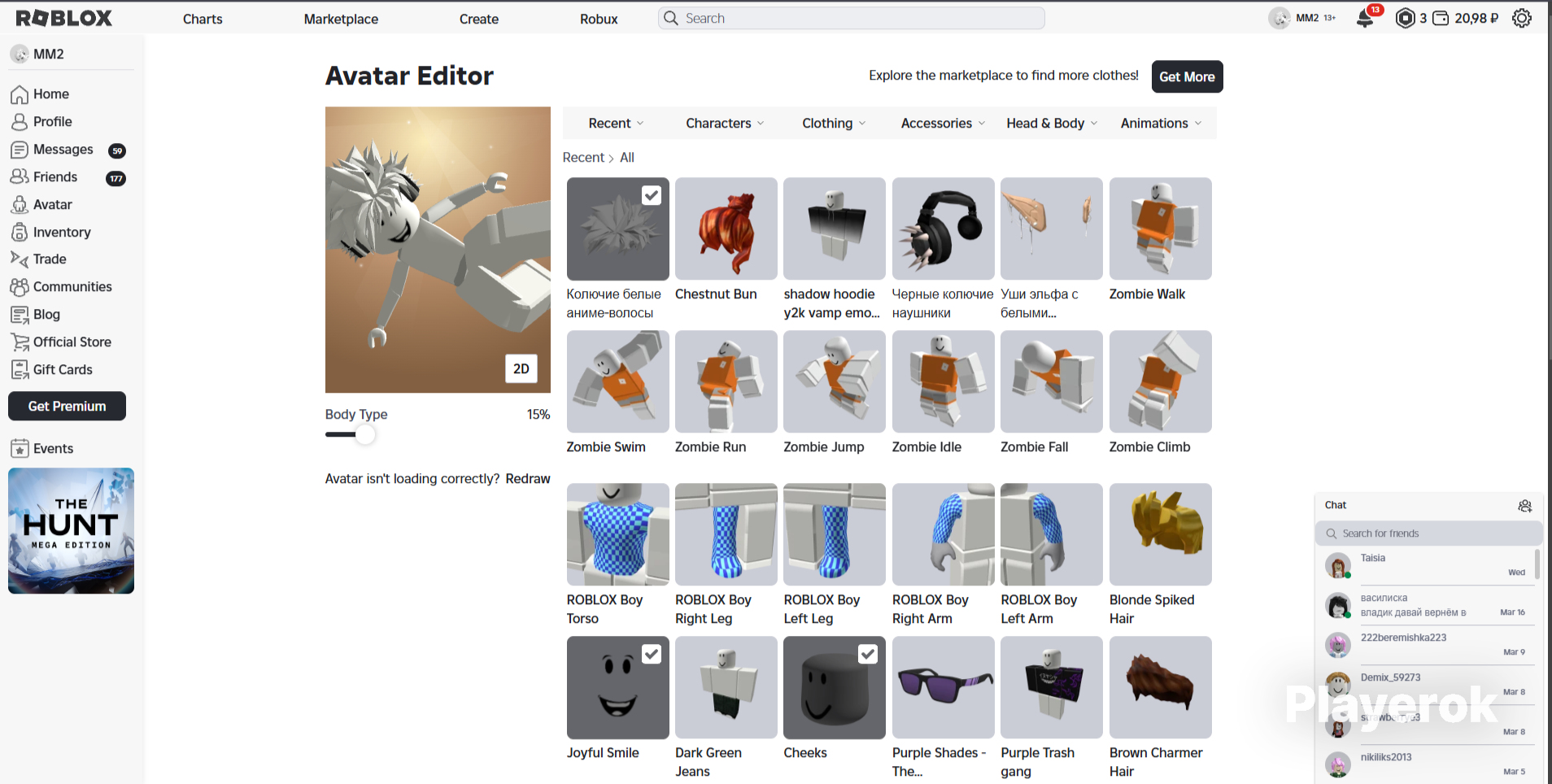1552x784 pixels.
Task: Open Communities via its group icon
Action: pyautogui.click(x=20, y=286)
